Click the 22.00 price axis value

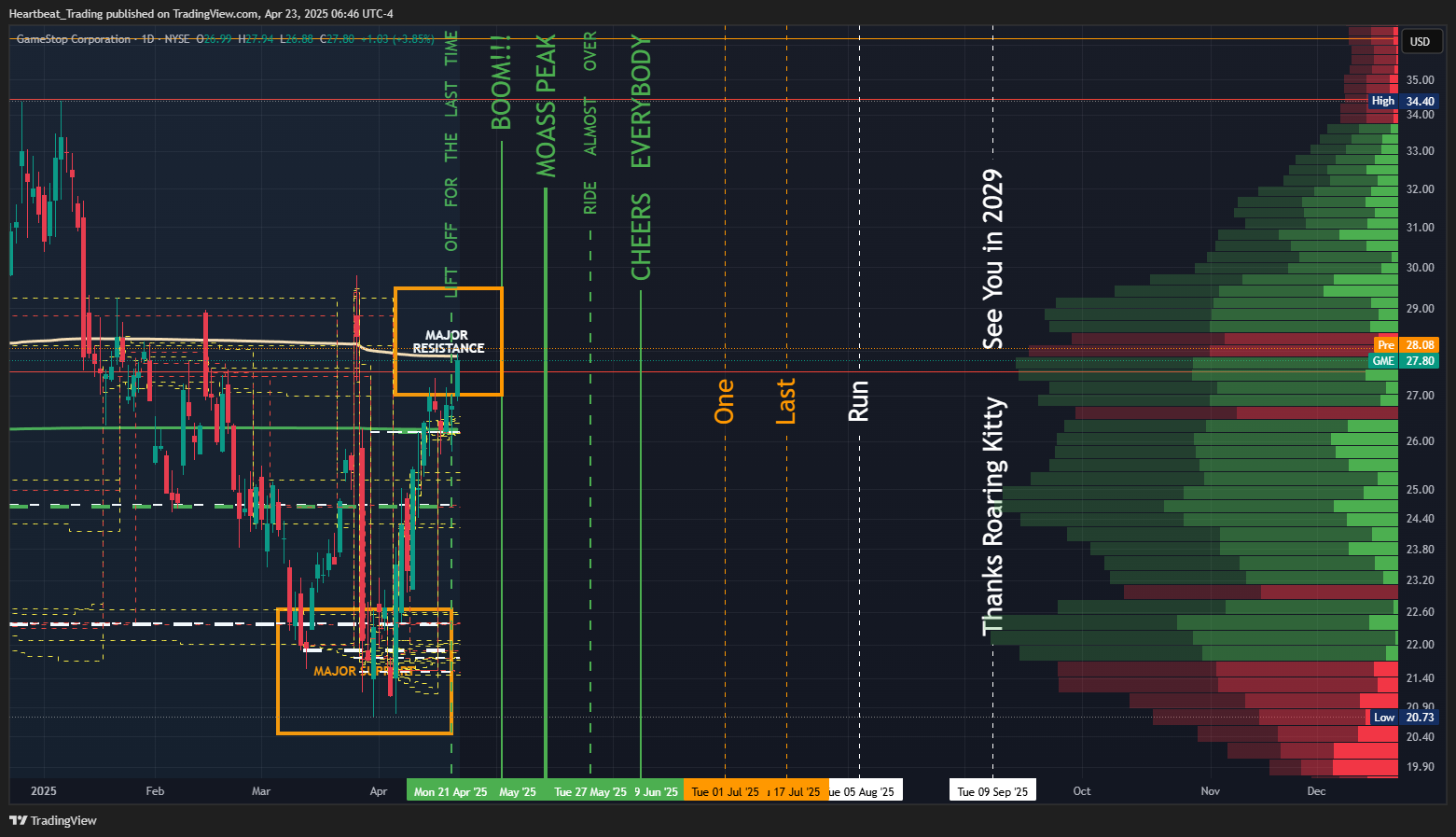coord(1420,644)
